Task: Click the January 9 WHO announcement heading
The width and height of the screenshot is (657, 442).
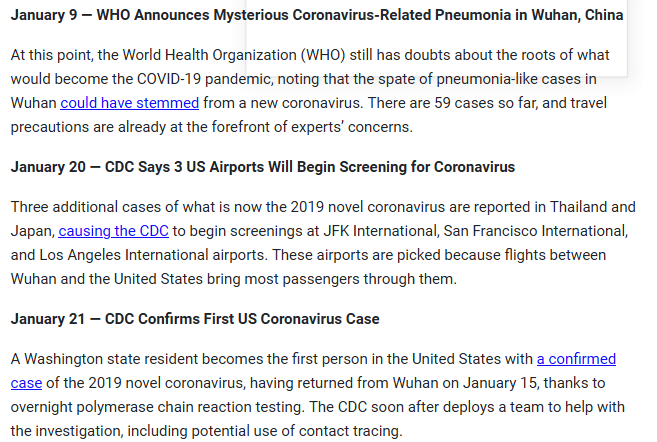Action: tap(316, 16)
